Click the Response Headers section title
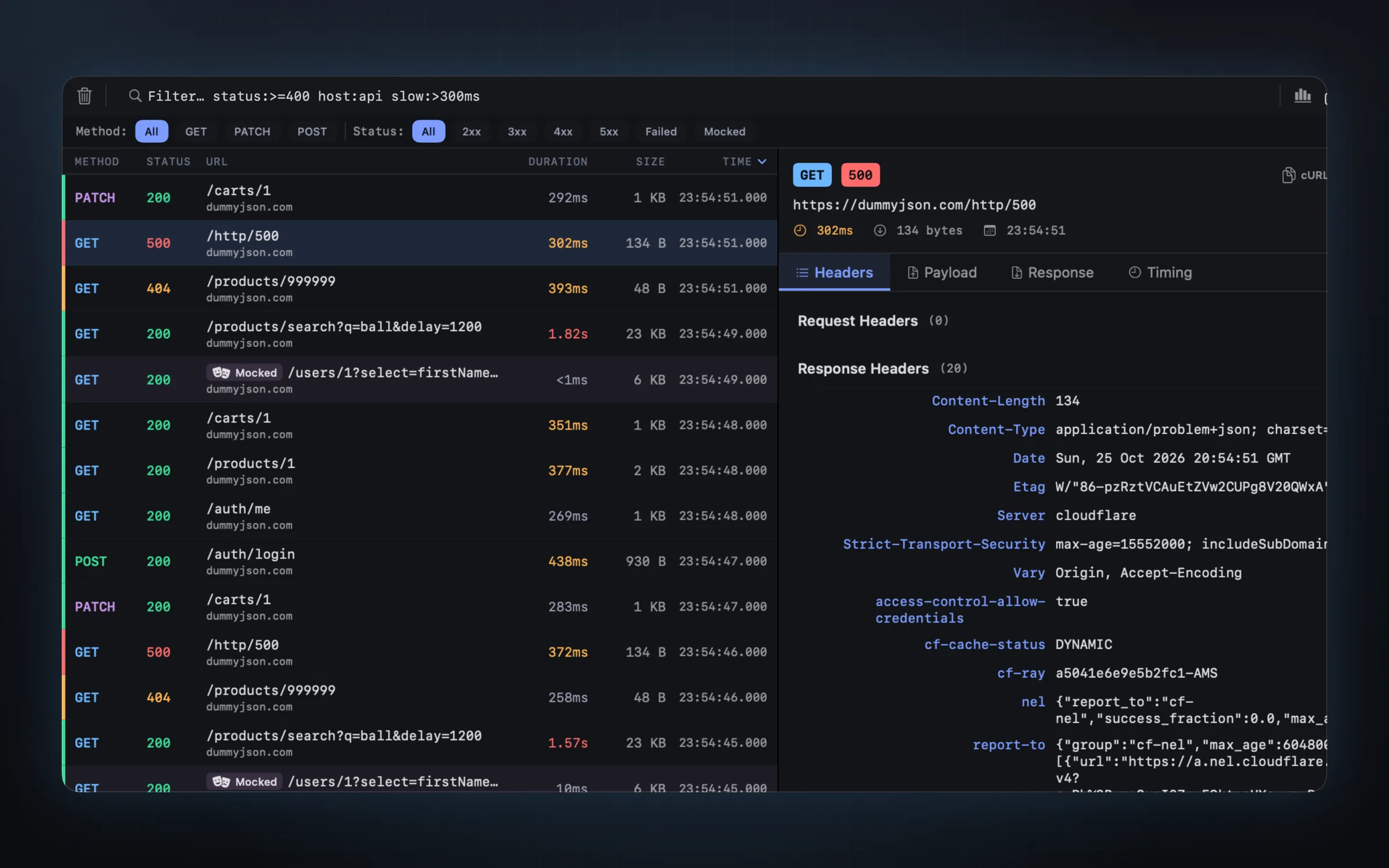 click(x=863, y=369)
